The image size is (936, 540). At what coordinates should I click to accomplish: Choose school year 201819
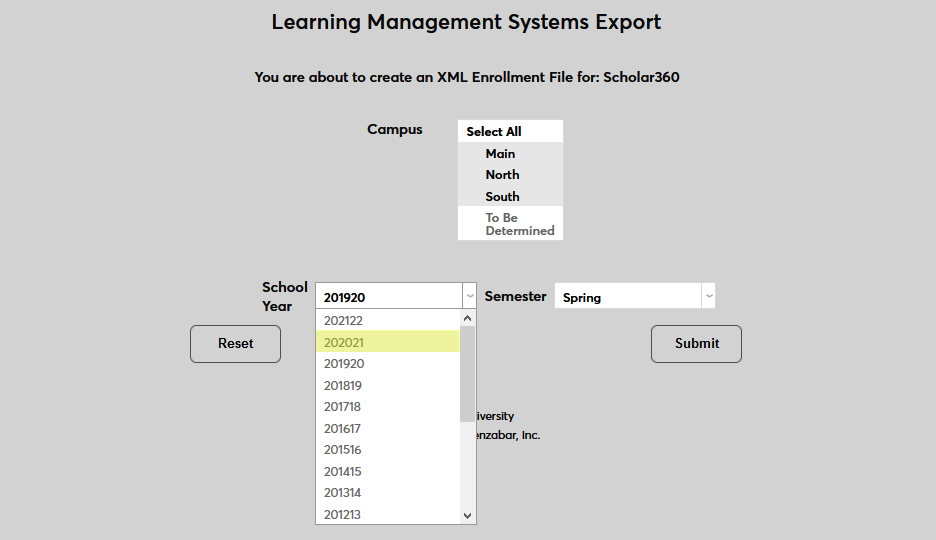pos(388,385)
